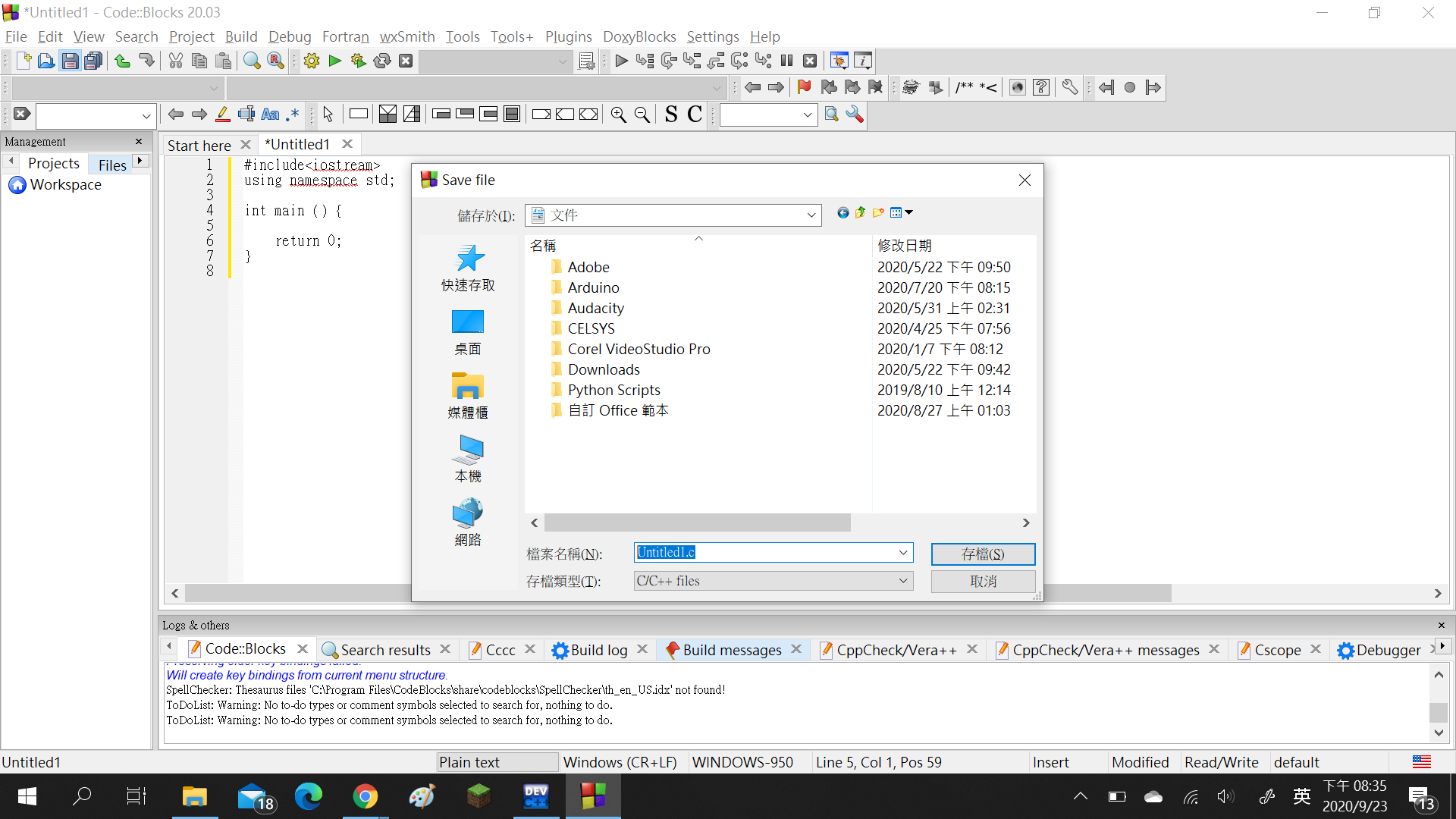Screen dimensions: 1456x819
Task: Click the Build (yellow gear) icon
Action: pyautogui.click(x=311, y=61)
